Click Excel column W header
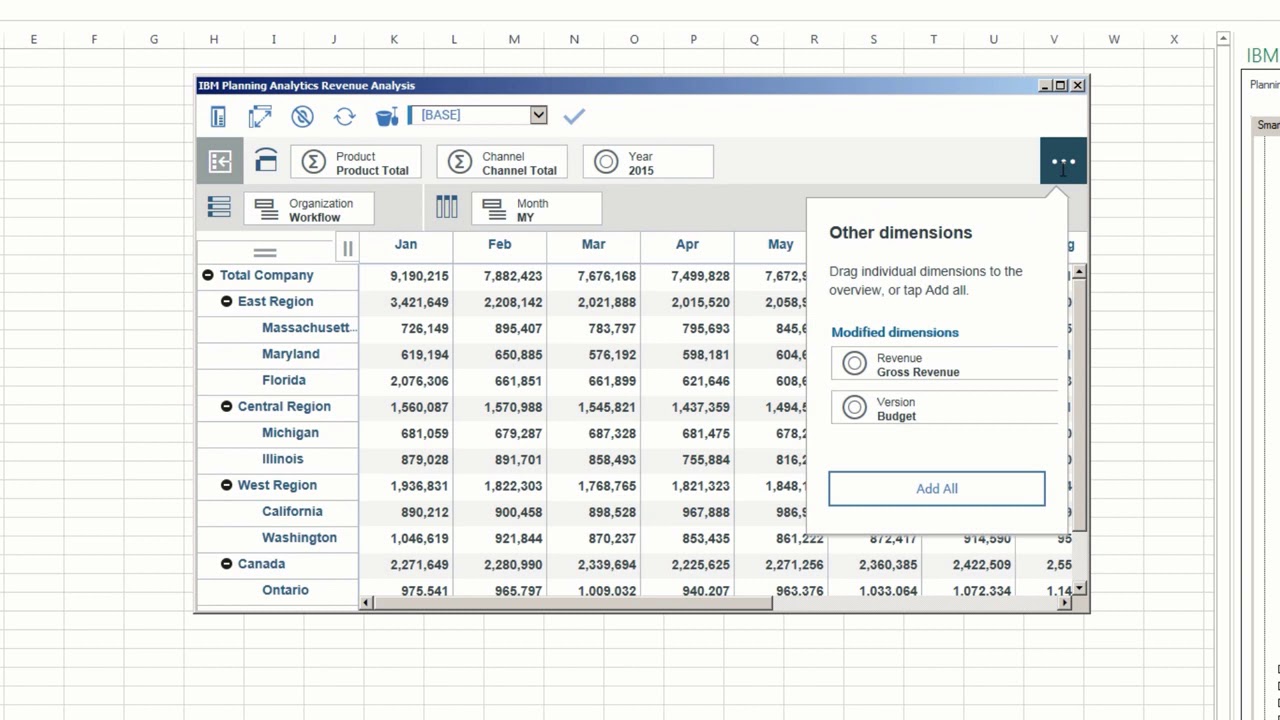The width and height of the screenshot is (1280, 720). pyautogui.click(x=1114, y=39)
